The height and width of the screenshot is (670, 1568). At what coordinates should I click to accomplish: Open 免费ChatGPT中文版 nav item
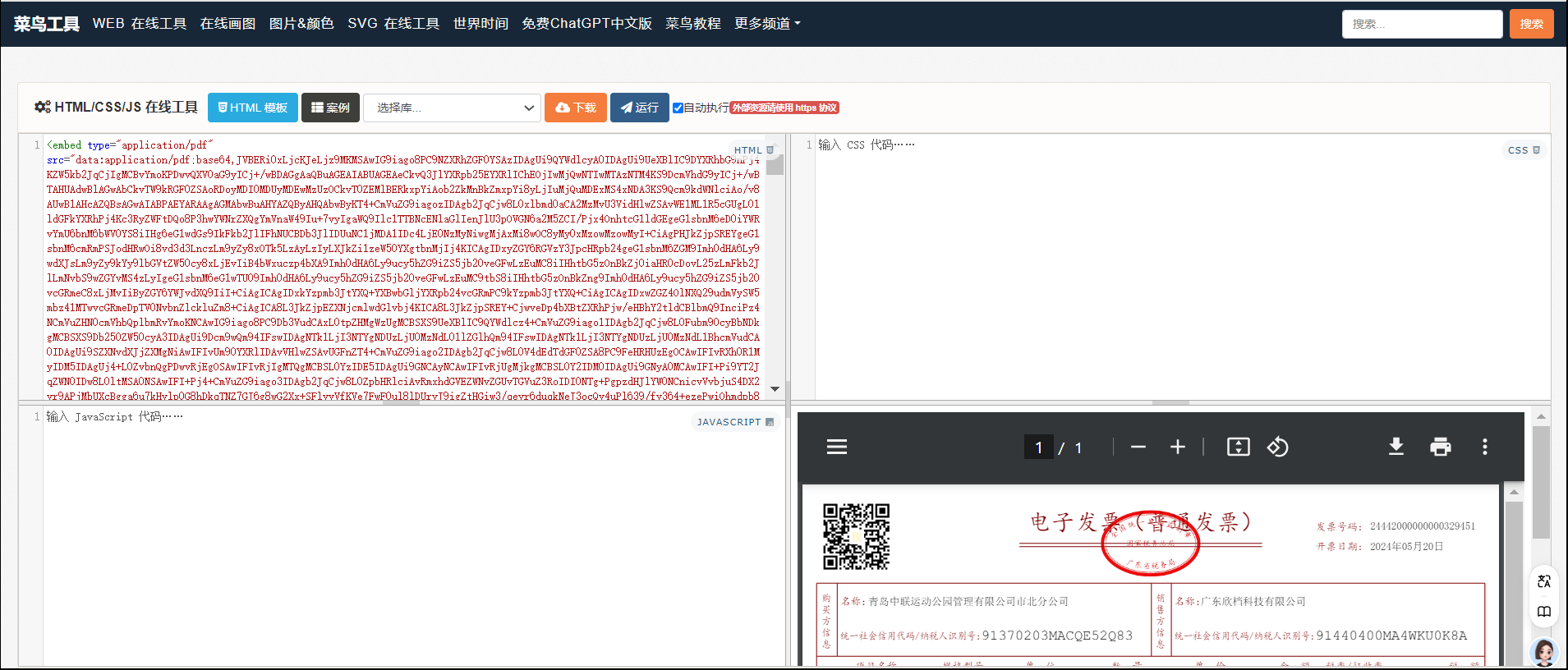586,23
